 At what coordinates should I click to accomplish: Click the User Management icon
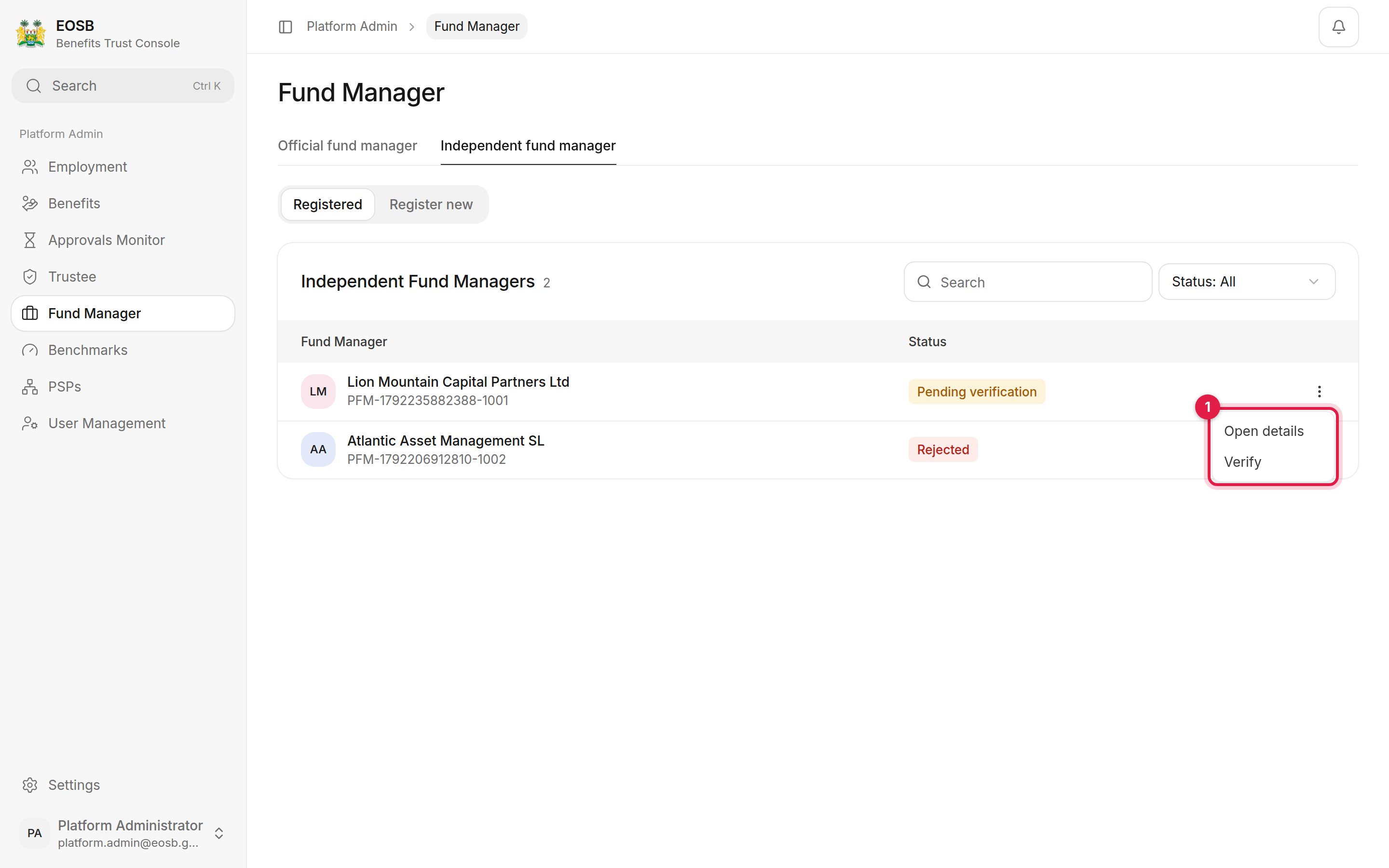tap(30, 424)
